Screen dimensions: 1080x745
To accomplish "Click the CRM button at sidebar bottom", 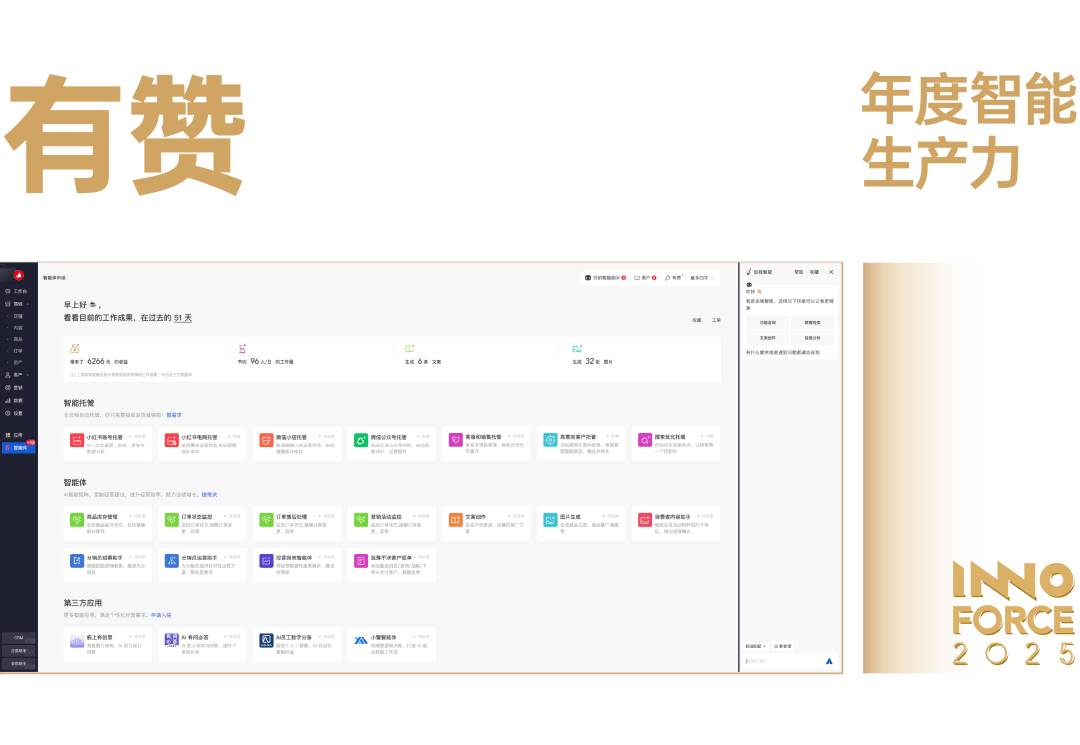I will pyautogui.click(x=18, y=637).
